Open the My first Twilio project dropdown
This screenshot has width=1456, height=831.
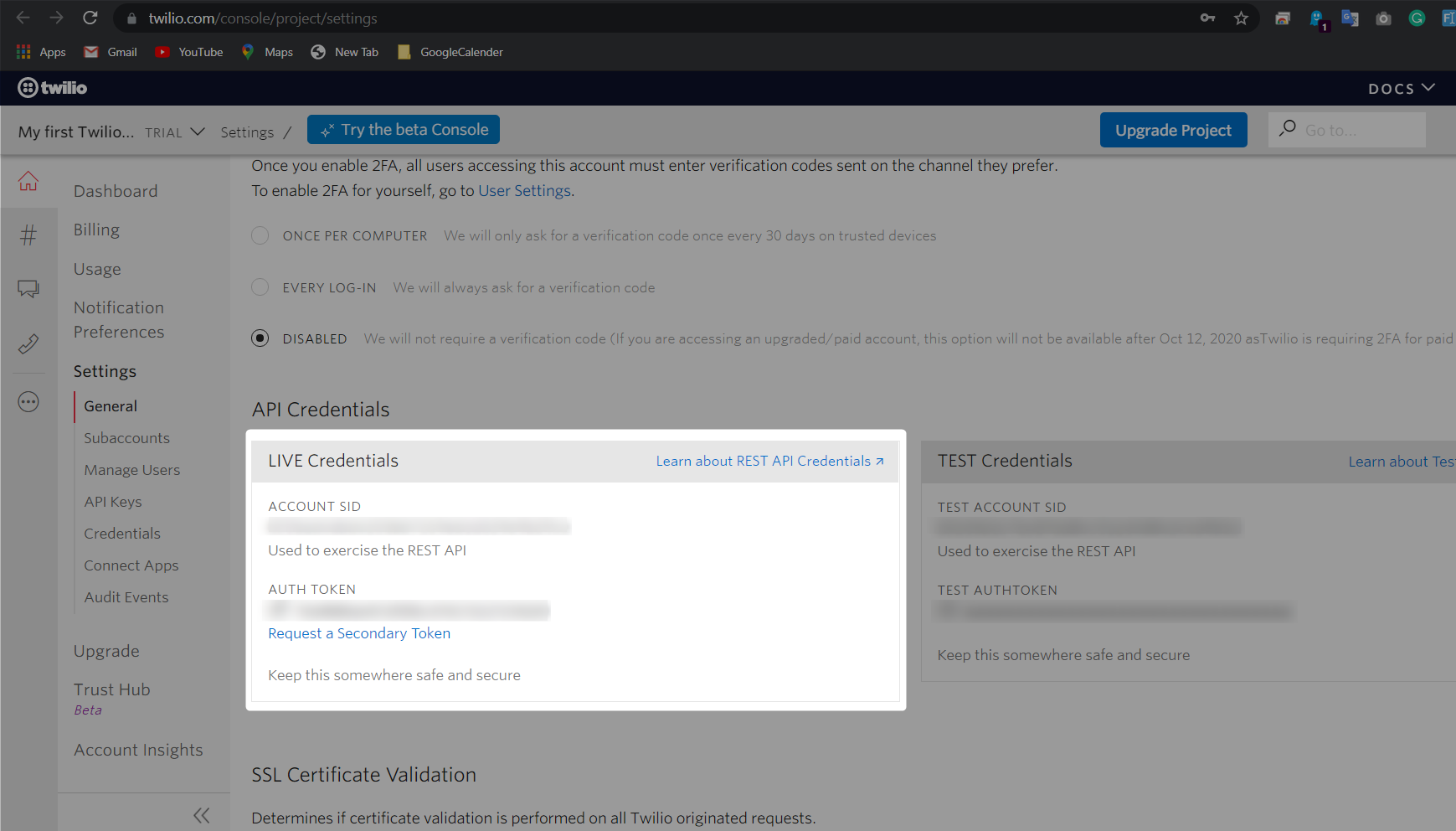tap(111, 132)
